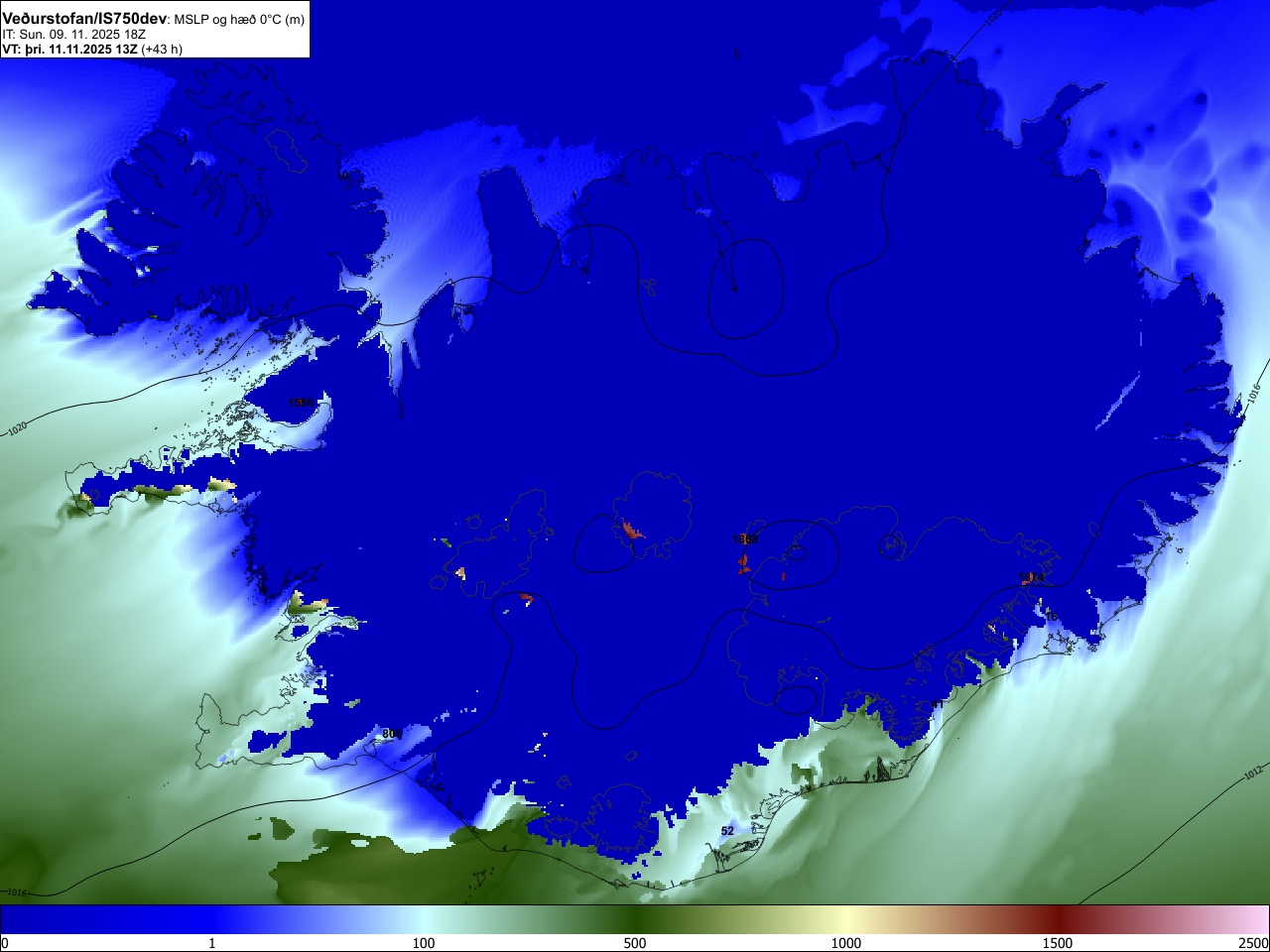Viewport: 1270px width, 952px height.
Task: Click the '1016' isobar label off the east coast
Action: pos(1253,393)
